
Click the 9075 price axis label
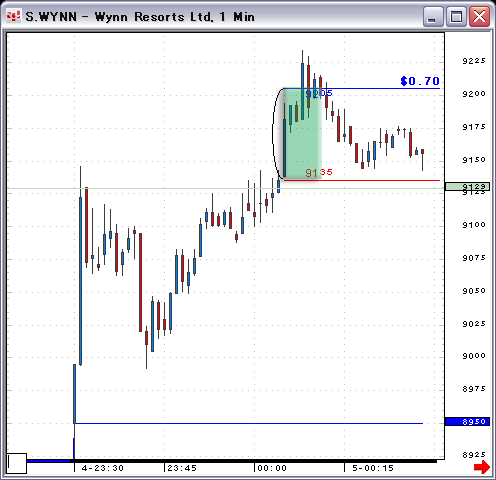[x=474, y=258]
